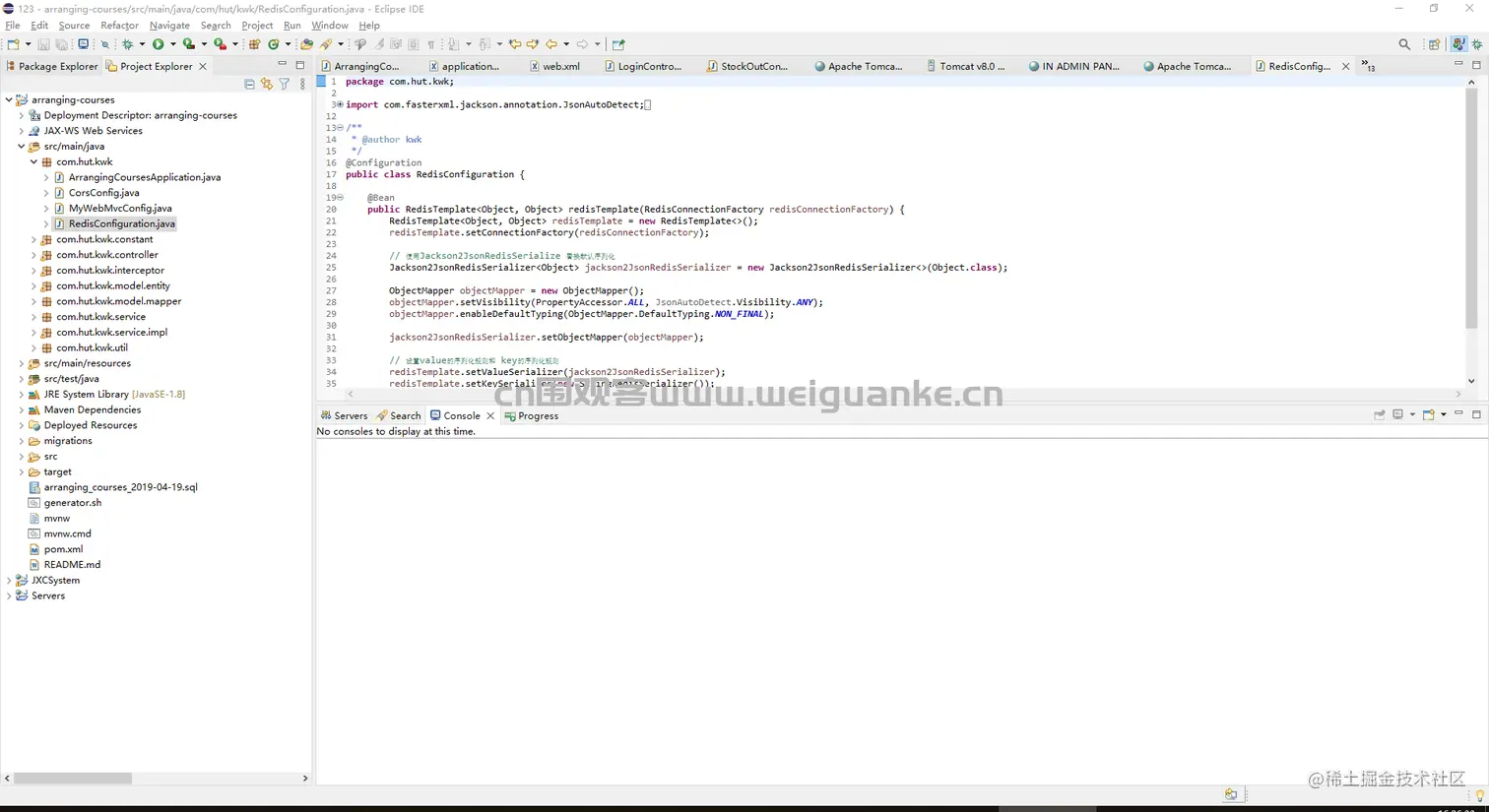Screen dimensions: 1489x812
Task: Click Collapse All icon in Project Explorer
Action: click(x=249, y=85)
